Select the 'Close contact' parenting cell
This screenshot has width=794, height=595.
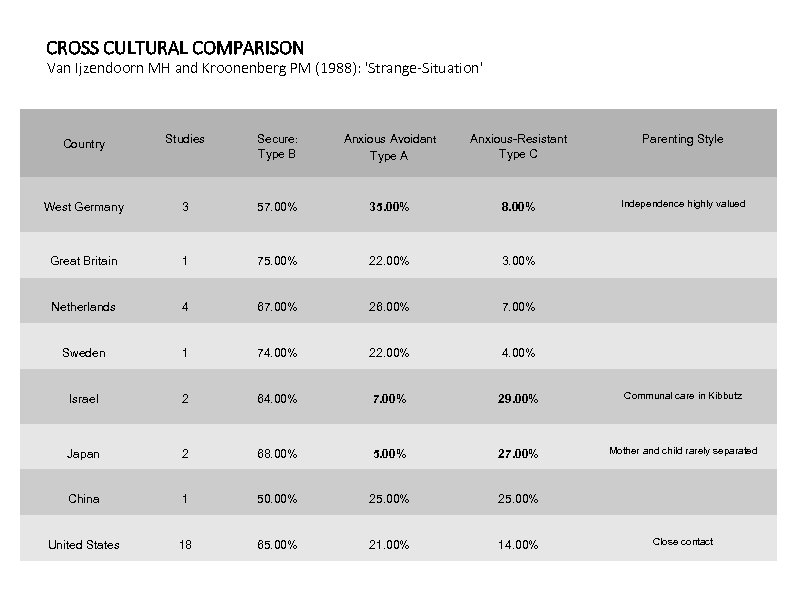pos(682,542)
